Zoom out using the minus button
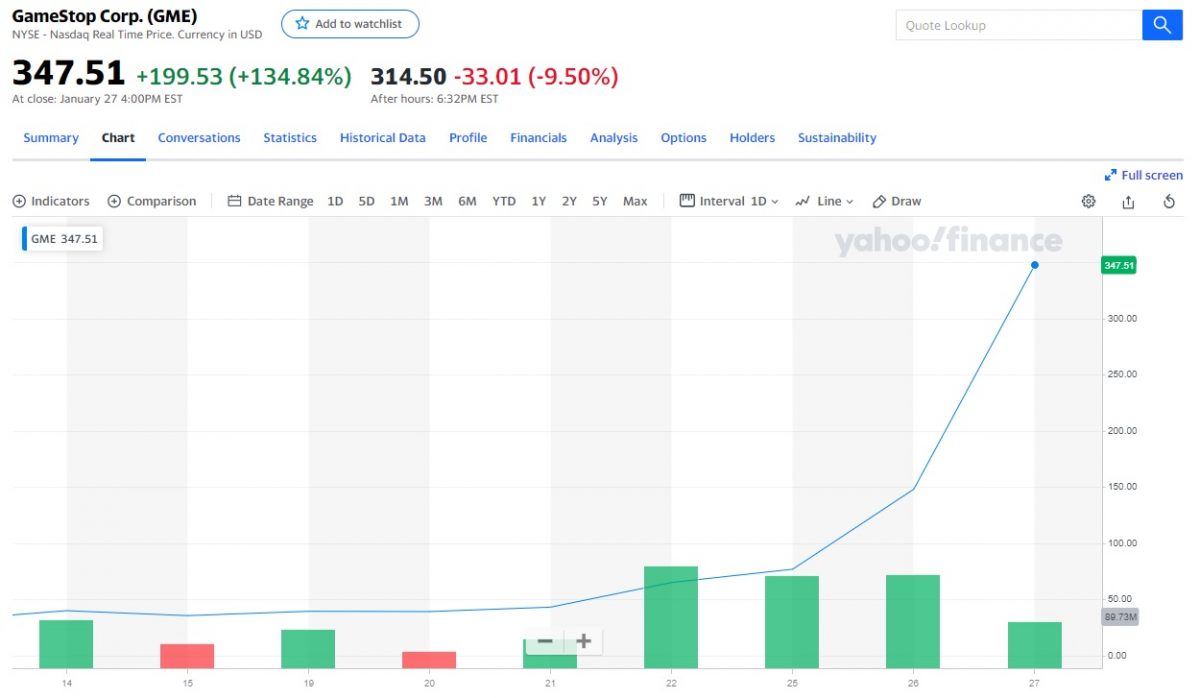This screenshot has height=698, width=1200. coord(545,642)
